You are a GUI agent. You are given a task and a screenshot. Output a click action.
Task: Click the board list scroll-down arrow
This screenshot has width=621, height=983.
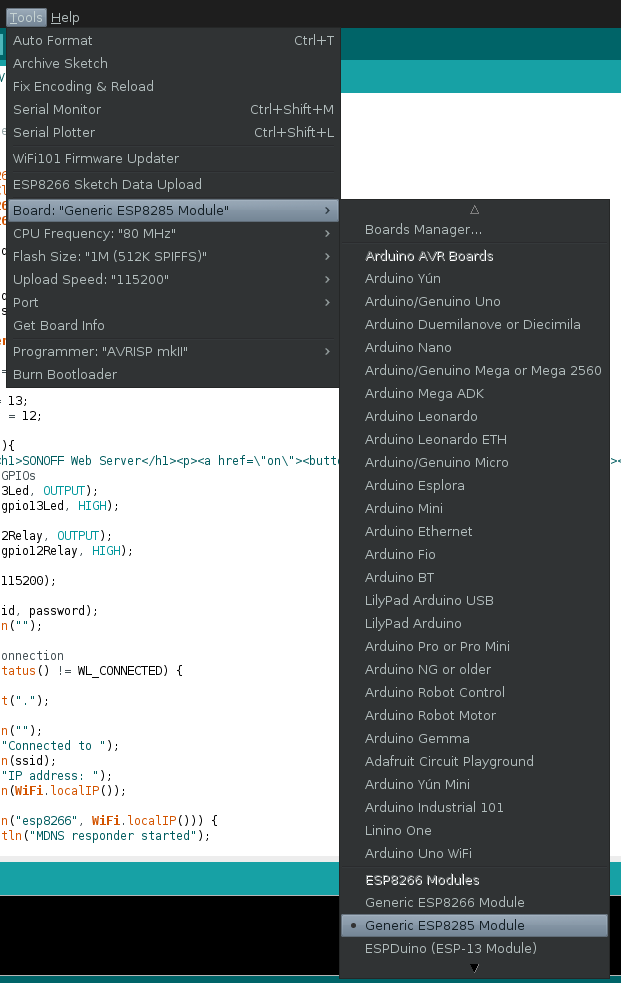pyautogui.click(x=474, y=968)
